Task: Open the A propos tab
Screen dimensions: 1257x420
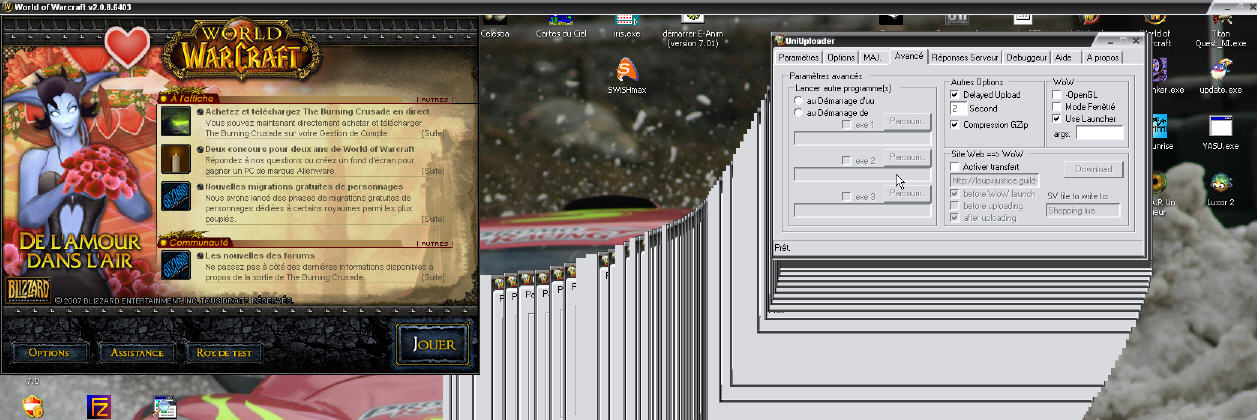Action: pos(1103,57)
